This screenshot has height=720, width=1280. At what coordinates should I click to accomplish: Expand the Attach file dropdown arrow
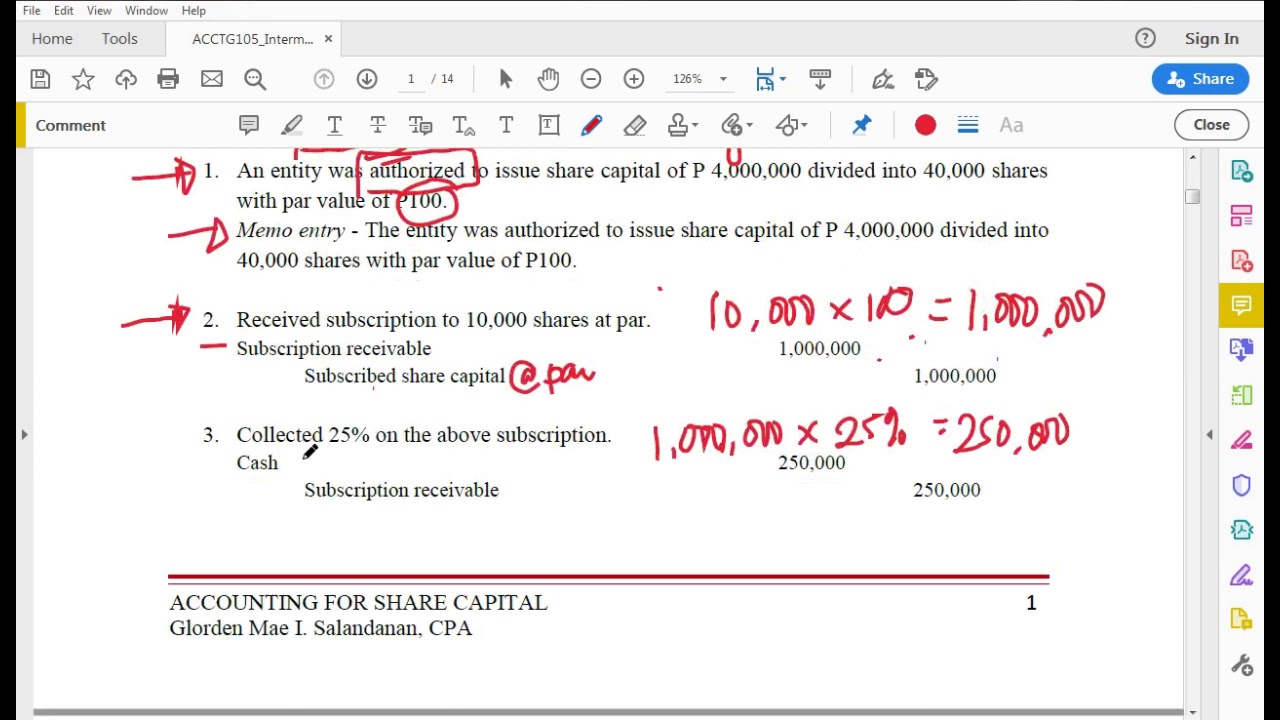pos(749,125)
